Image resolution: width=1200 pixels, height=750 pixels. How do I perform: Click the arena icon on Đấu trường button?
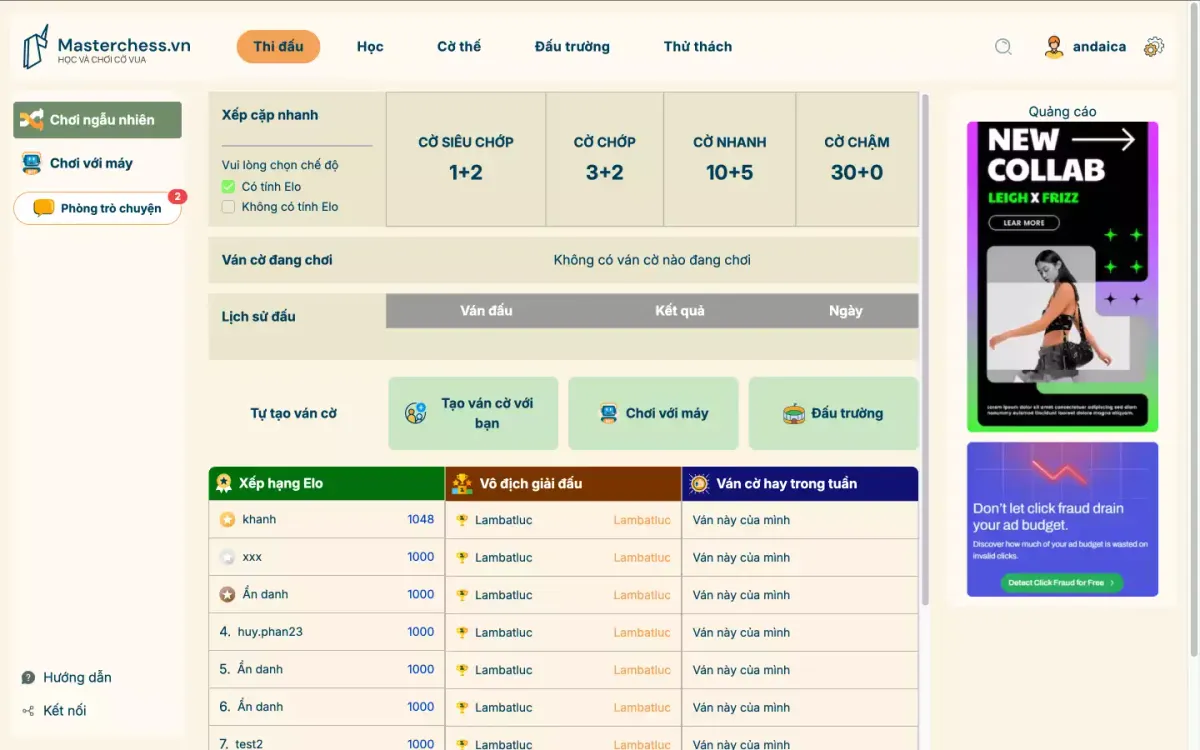click(x=795, y=413)
